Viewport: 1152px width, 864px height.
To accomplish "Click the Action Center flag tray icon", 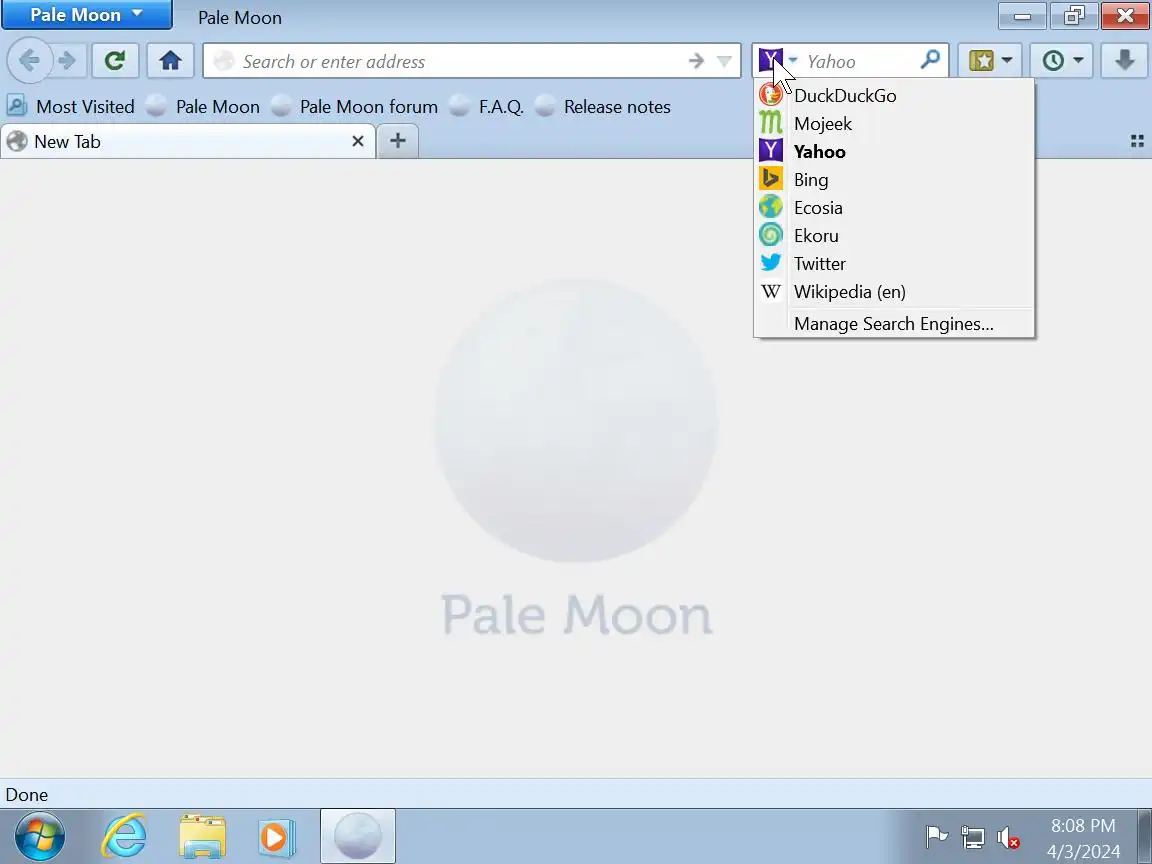I will (x=937, y=837).
